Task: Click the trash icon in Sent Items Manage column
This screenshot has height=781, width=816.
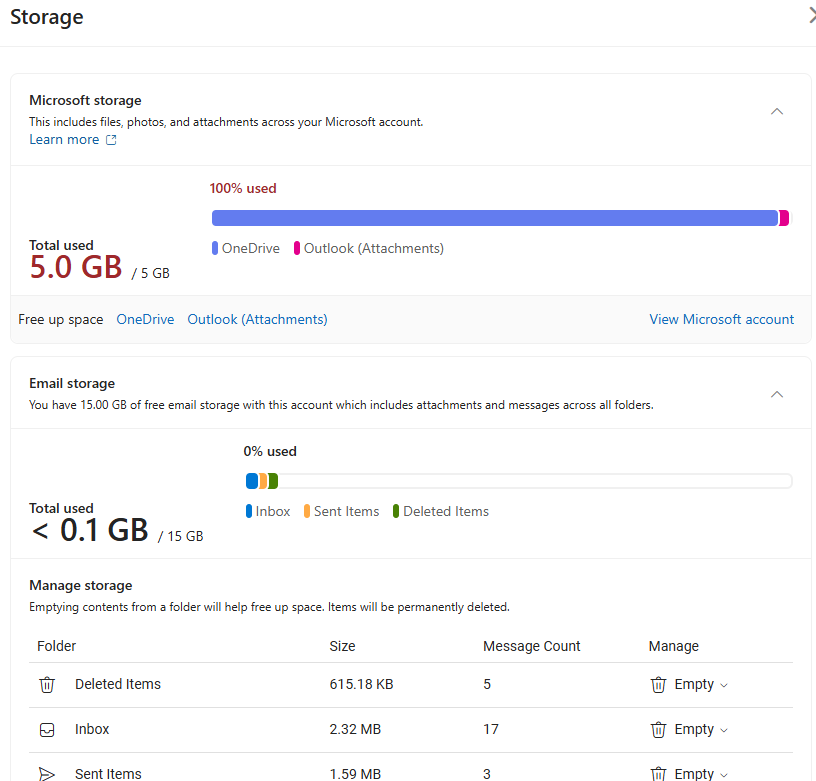Action: click(657, 773)
